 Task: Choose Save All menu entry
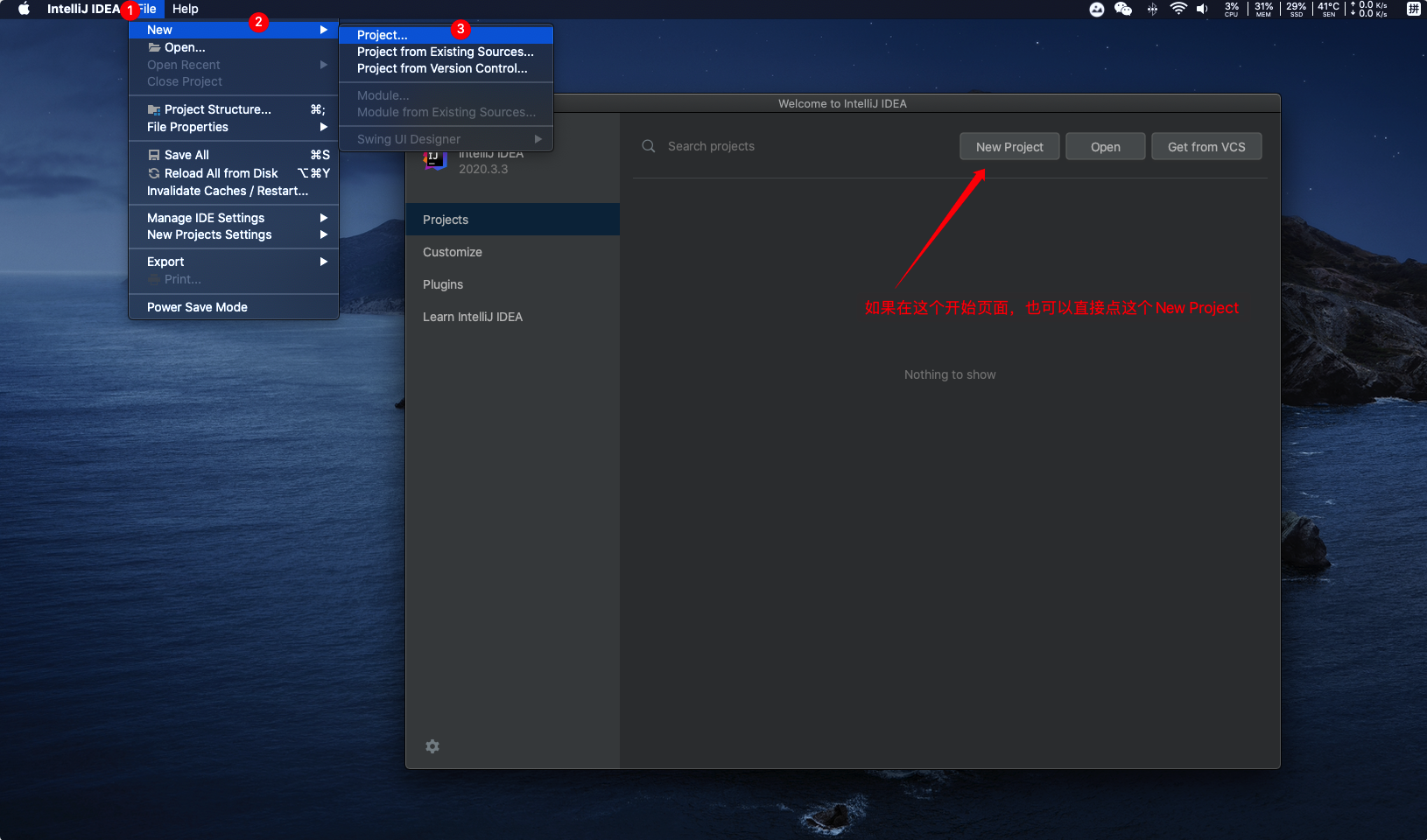[234, 155]
